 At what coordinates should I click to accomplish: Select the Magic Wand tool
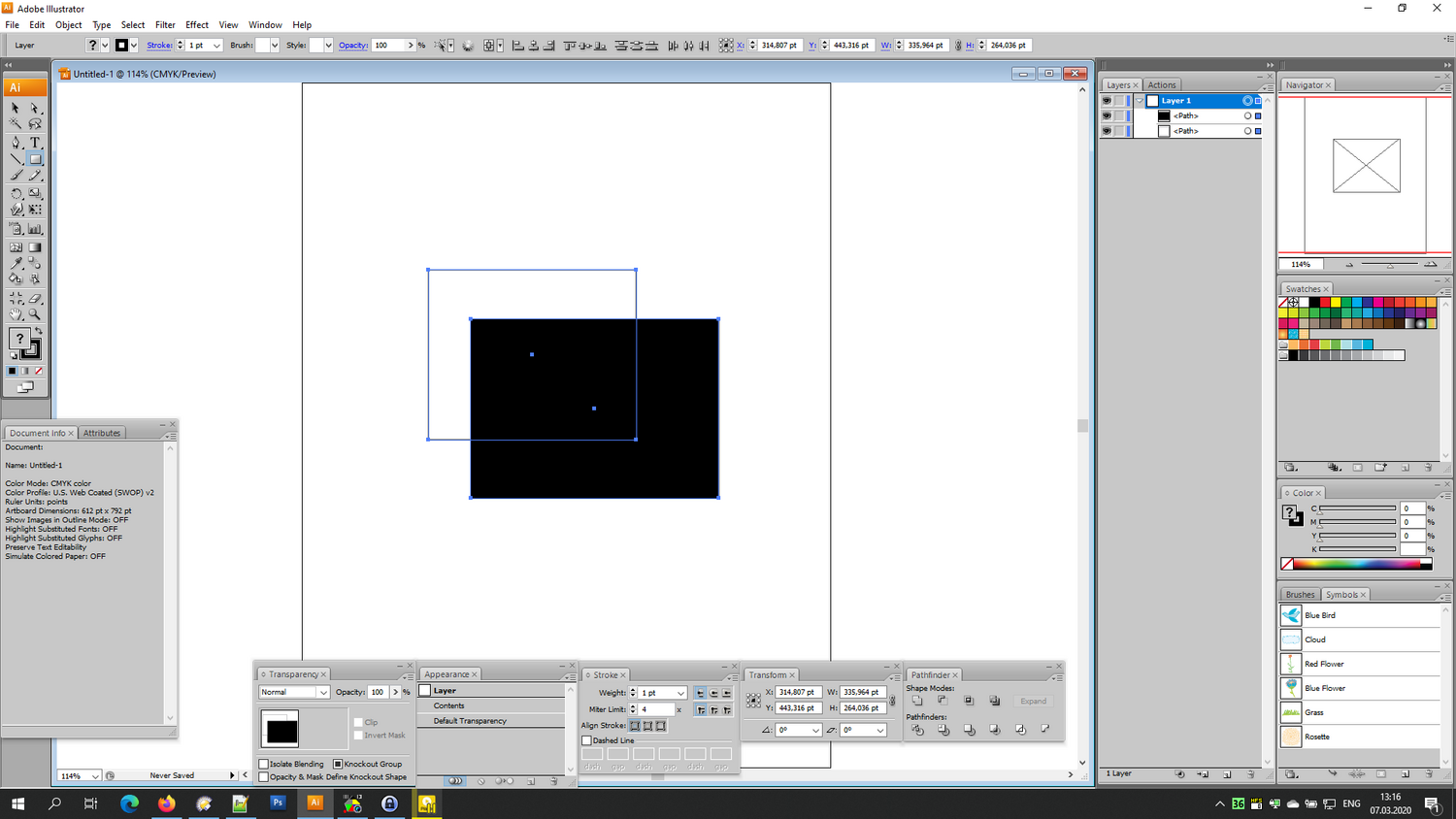coord(16,124)
